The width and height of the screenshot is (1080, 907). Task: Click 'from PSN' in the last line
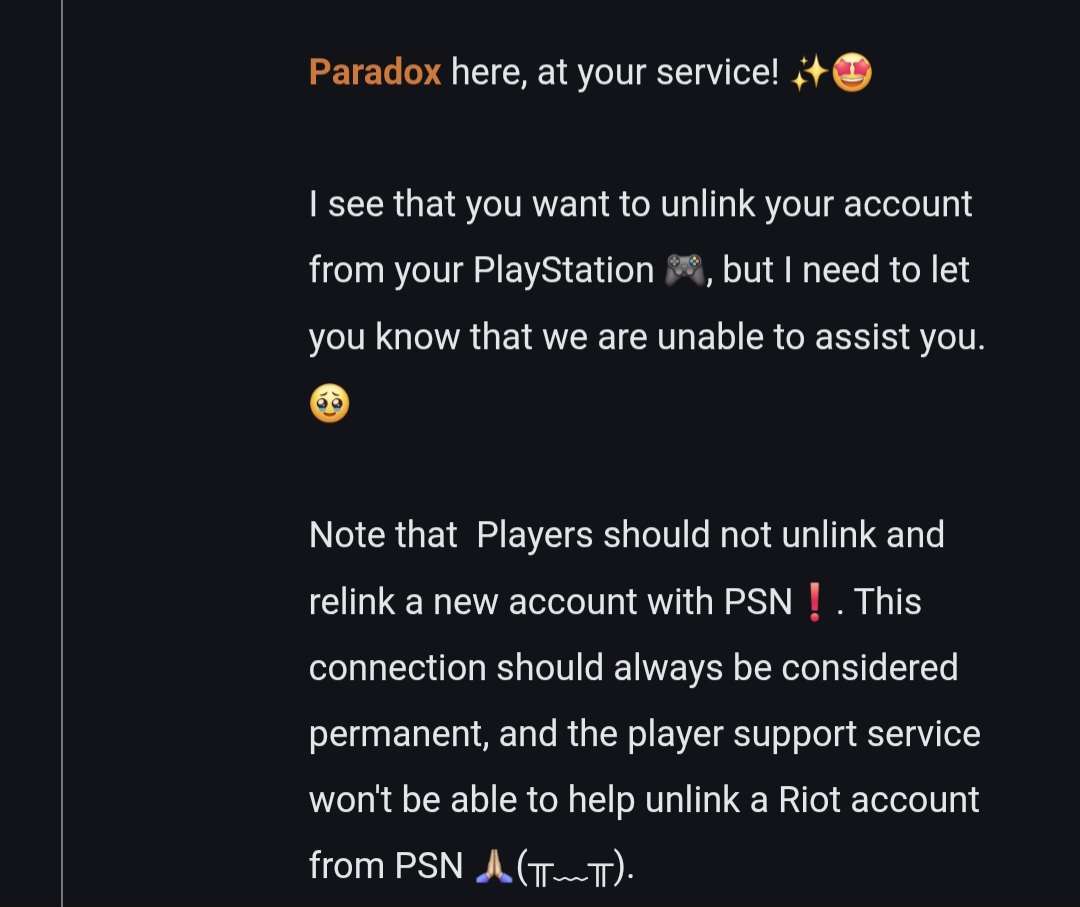pos(386,866)
